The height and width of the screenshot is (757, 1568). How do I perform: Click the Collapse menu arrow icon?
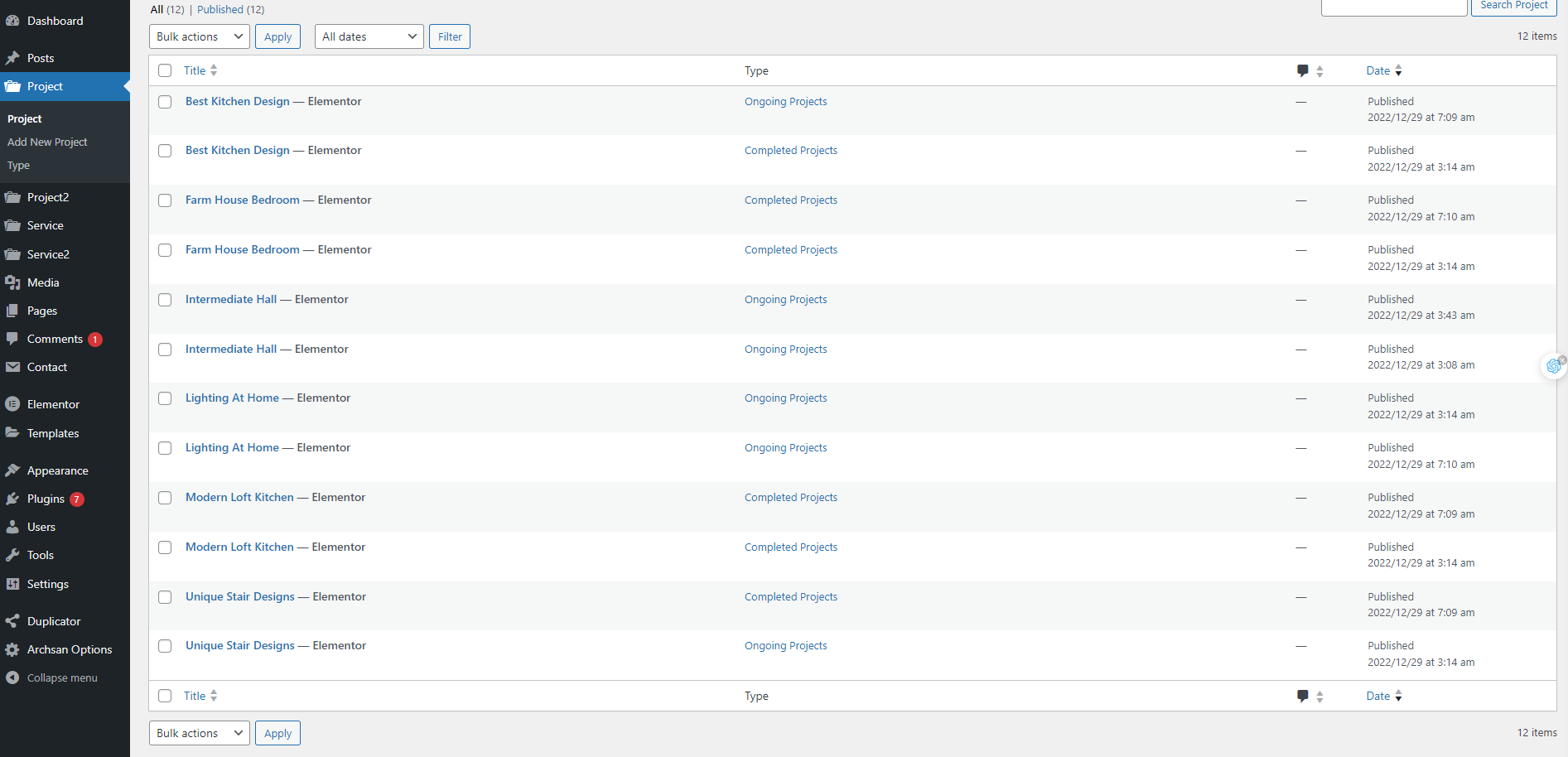[12, 677]
